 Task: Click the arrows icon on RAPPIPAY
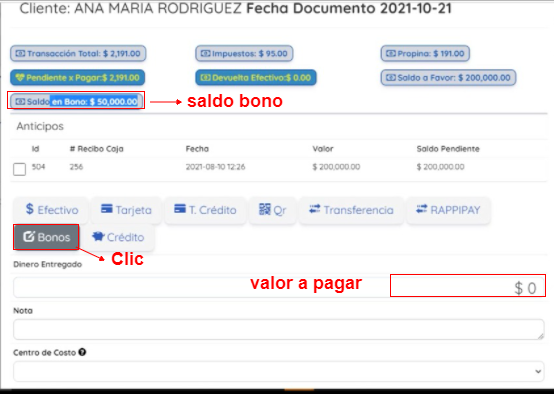[x=422, y=209]
